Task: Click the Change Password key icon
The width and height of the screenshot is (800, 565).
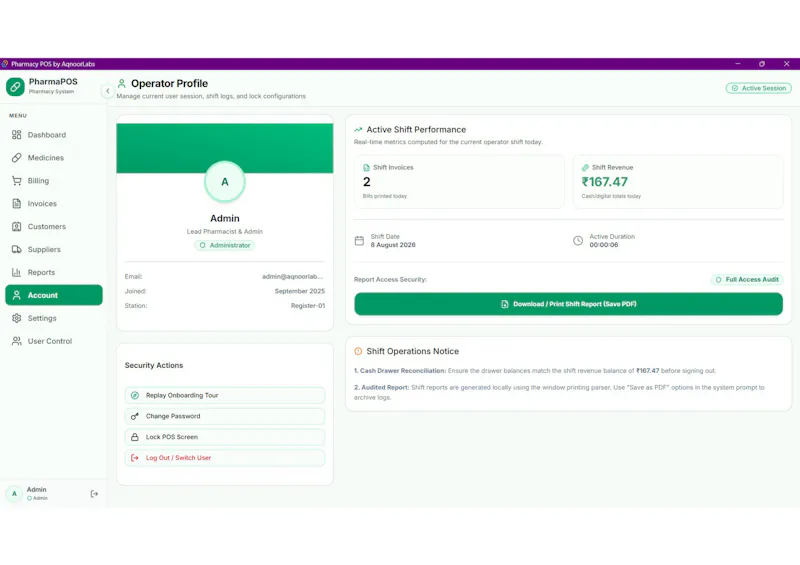Action: [135, 416]
